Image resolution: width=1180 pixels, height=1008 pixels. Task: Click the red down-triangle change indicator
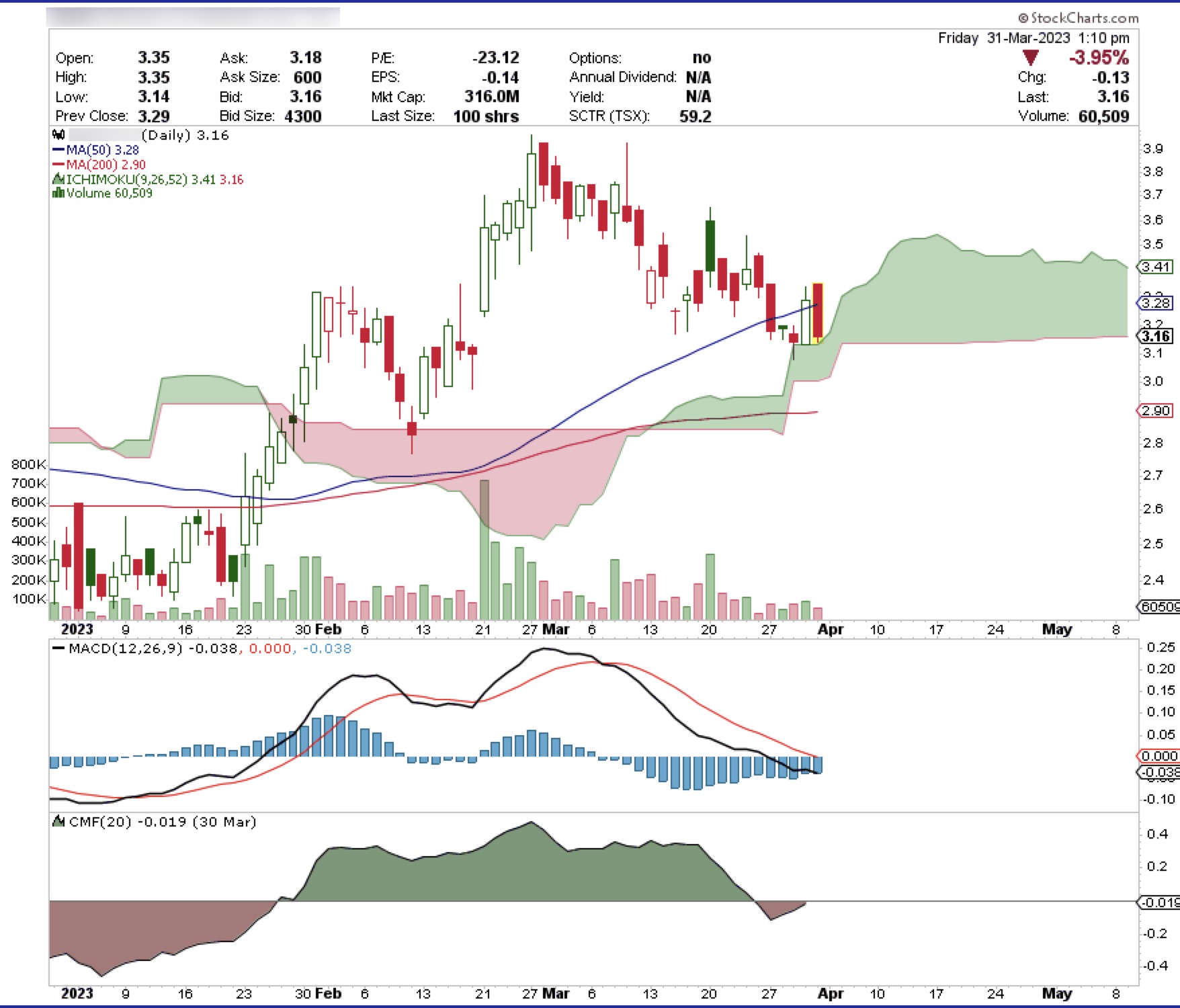(x=1030, y=58)
